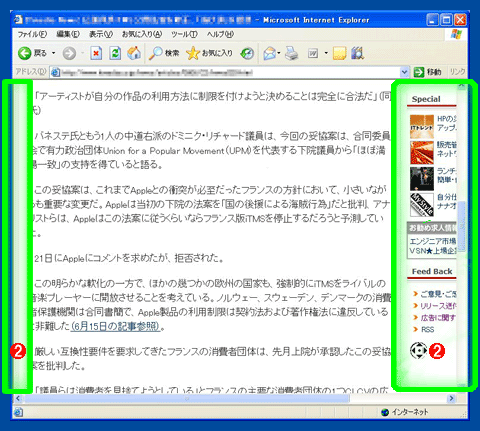Open the エンジニア市場 job link
Viewport: 480px width, 431px height.
433,241
